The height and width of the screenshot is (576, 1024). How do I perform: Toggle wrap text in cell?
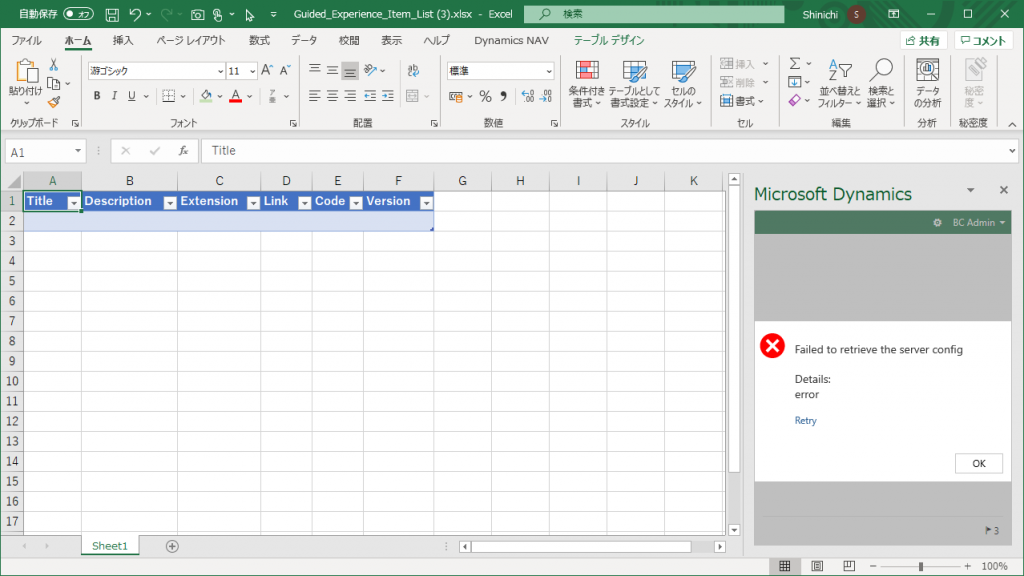coord(413,71)
